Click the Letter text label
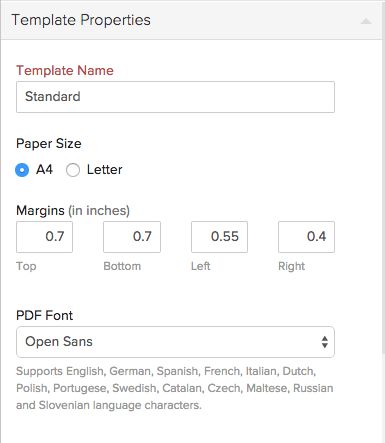The height and width of the screenshot is (443, 385). click(x=105, y=169)
